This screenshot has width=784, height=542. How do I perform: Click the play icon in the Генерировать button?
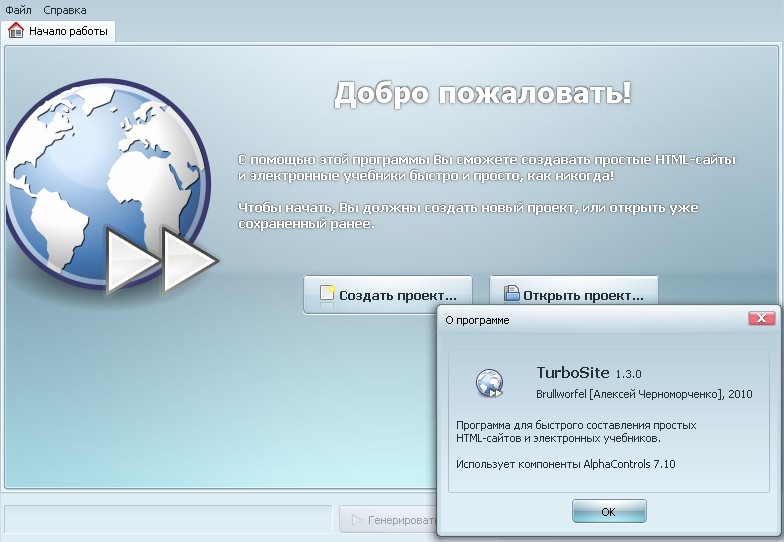coord(356,520)
